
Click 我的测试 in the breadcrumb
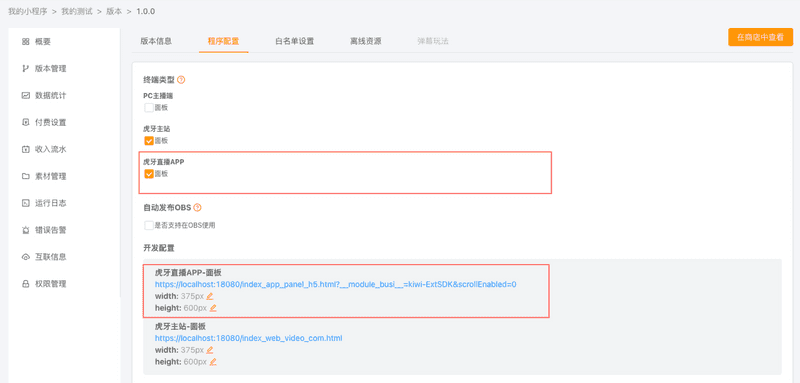[x=77, y=11]
